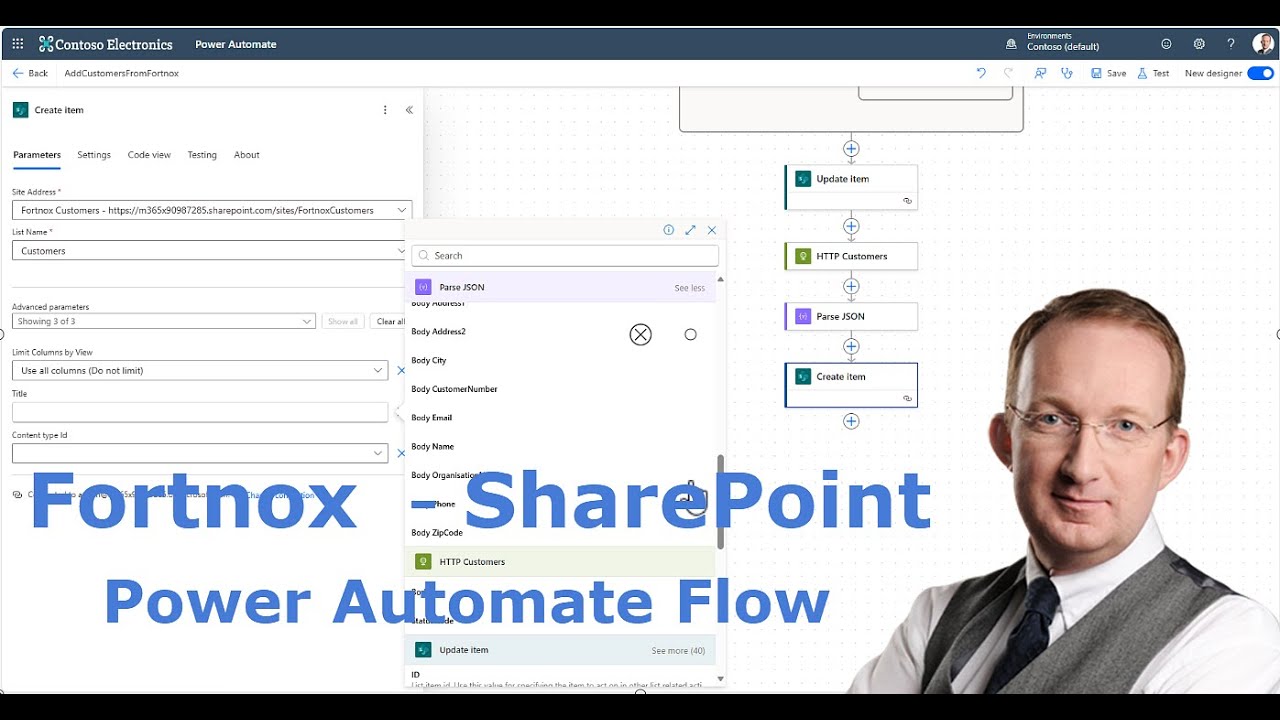Click the AddCustomersFromFortnox flow name
Screen dimensions: 1280x720
point(122,73)
